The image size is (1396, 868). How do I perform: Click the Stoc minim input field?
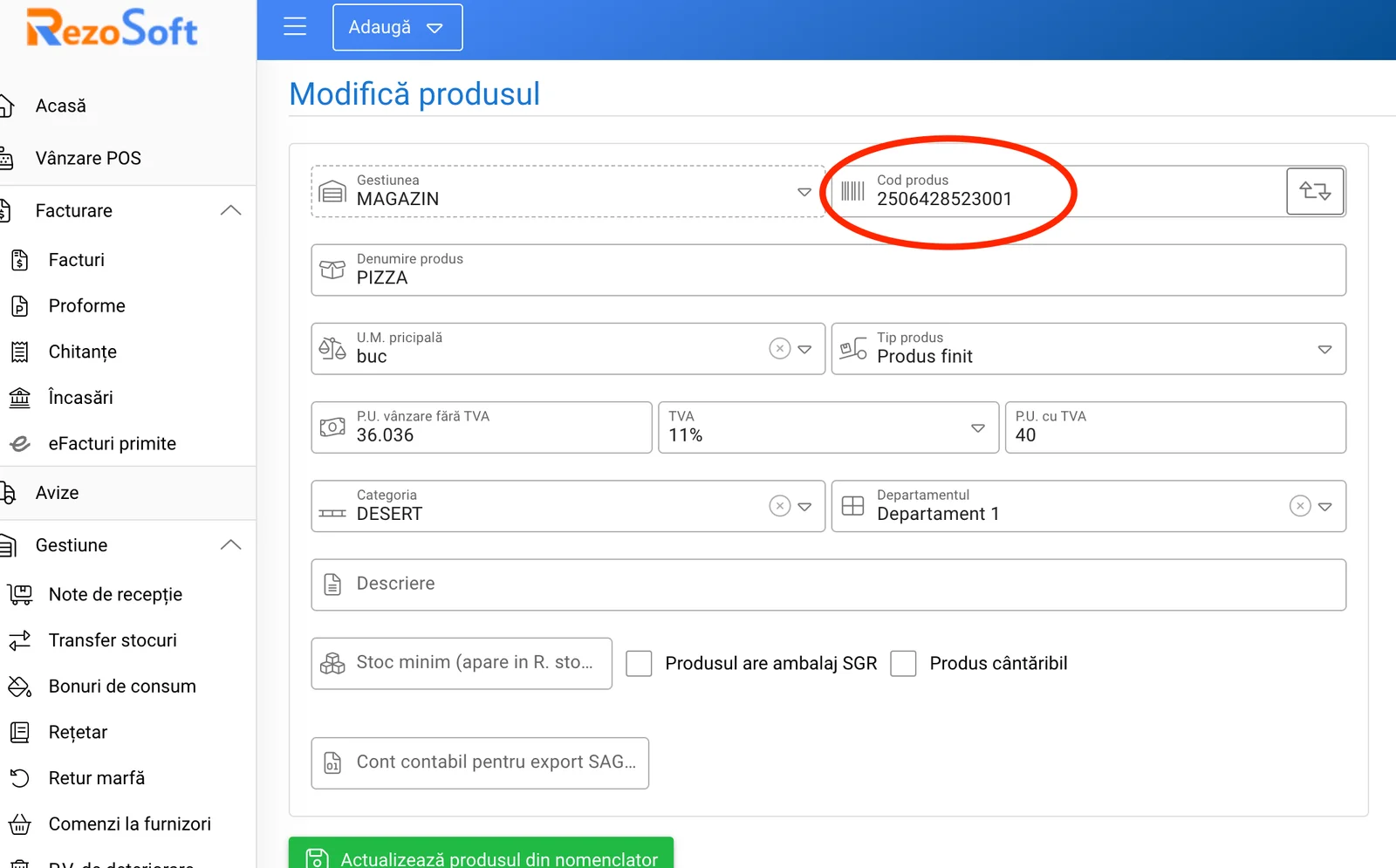pyautogui.click(x=462, y=663)
